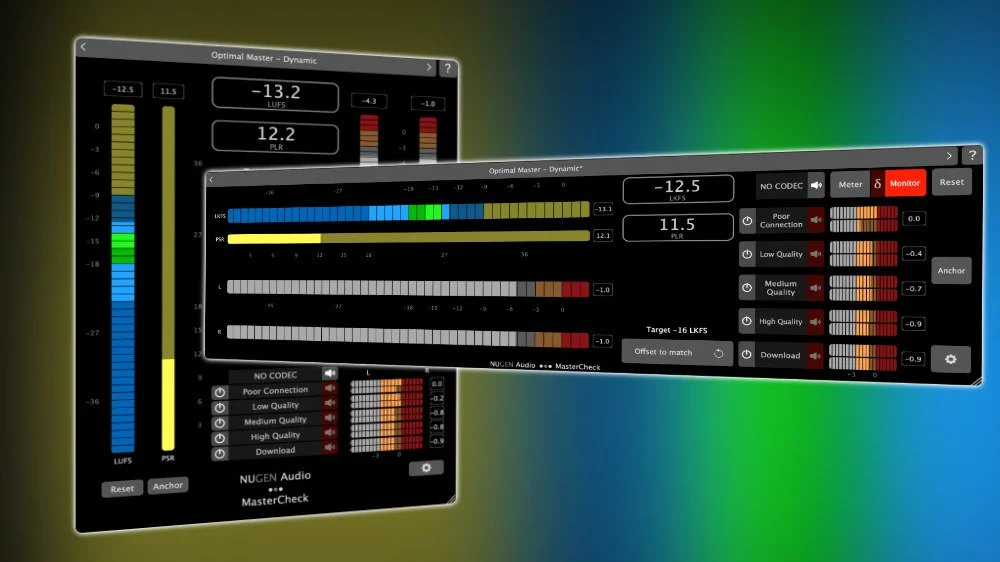Toggle Download power in vertical window
This screenshot has height=562, width=1000.
220,454
